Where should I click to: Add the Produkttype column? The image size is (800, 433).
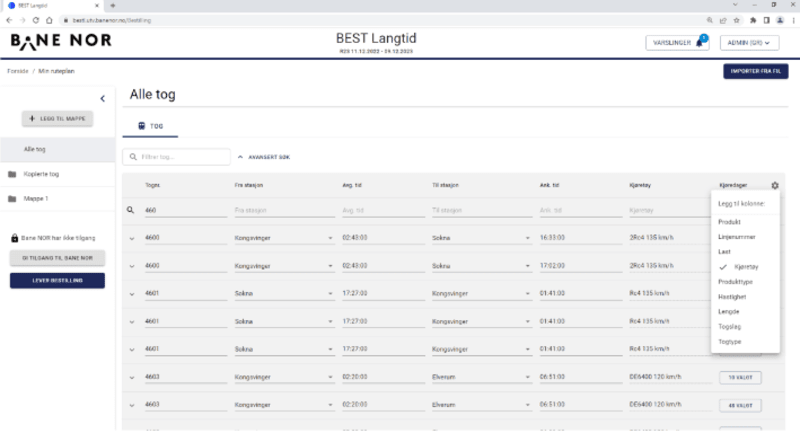click(x=745, y=282)
